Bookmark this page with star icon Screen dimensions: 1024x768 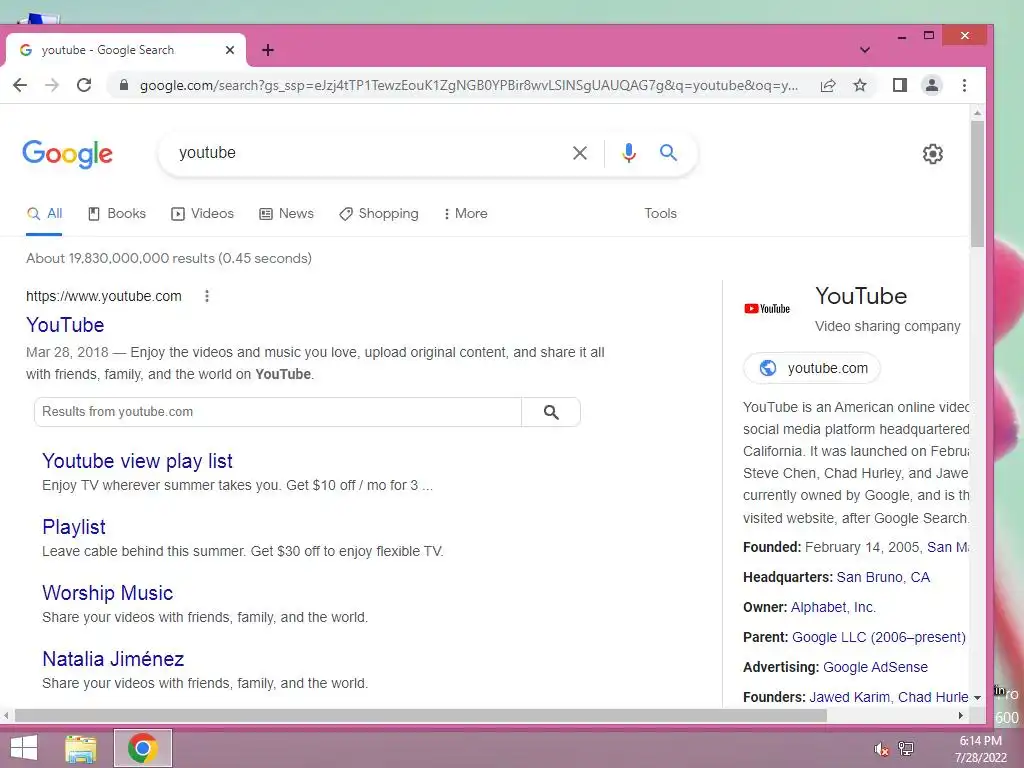click(860, 85)
